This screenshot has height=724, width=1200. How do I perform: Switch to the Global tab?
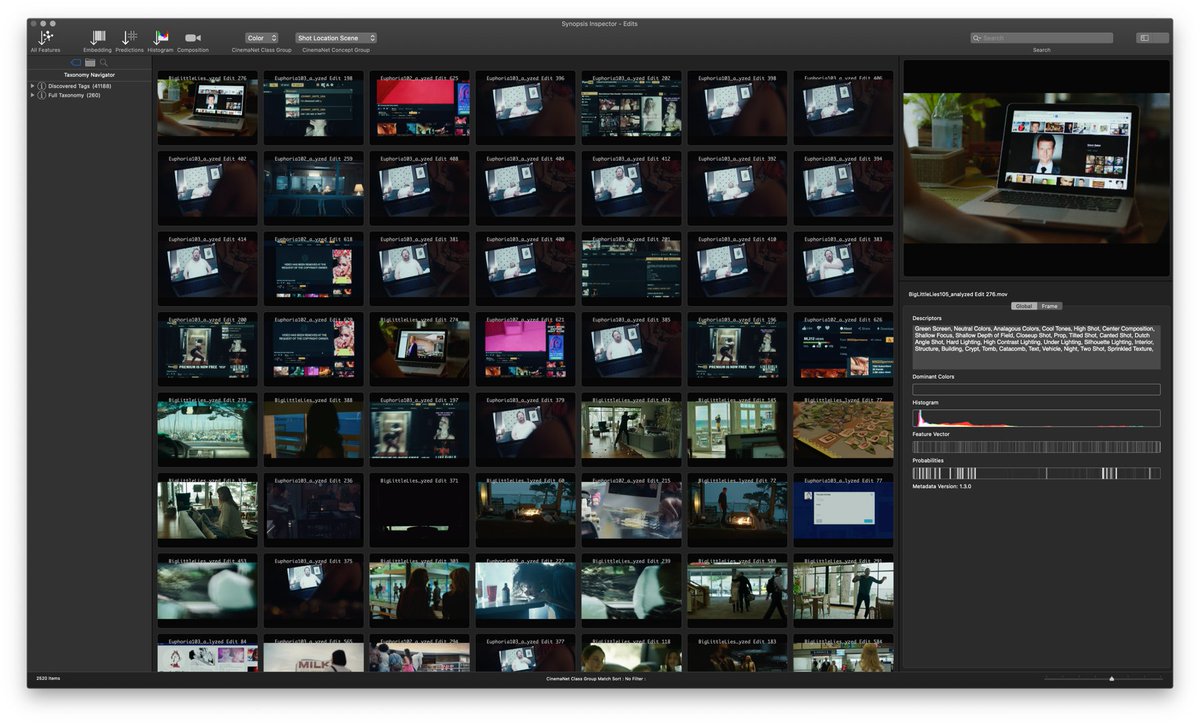(x=1024, y=306)
